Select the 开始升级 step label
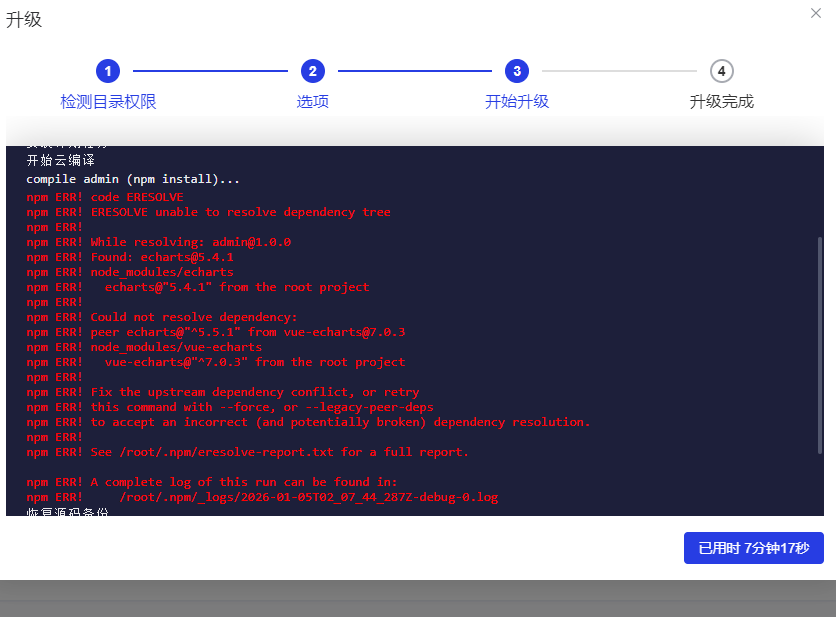Screen dimensions: 836x617 pos(517,101)
